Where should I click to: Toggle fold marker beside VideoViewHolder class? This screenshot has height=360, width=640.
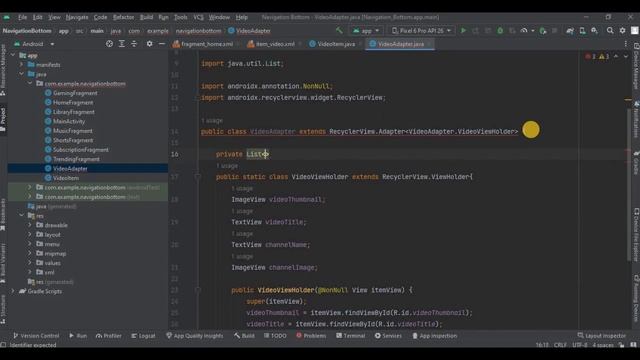[198, 177]
